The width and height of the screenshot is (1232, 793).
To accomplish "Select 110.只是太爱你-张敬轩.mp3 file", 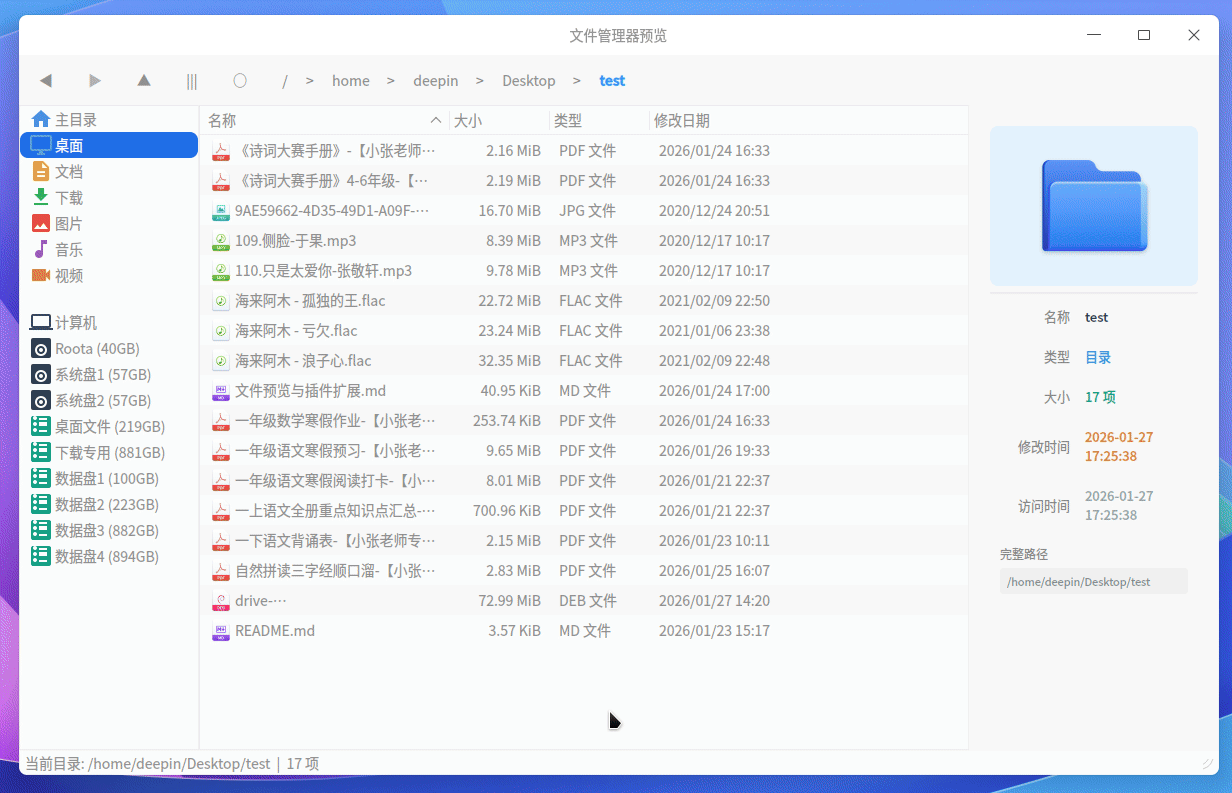I will tap(584, 271).
